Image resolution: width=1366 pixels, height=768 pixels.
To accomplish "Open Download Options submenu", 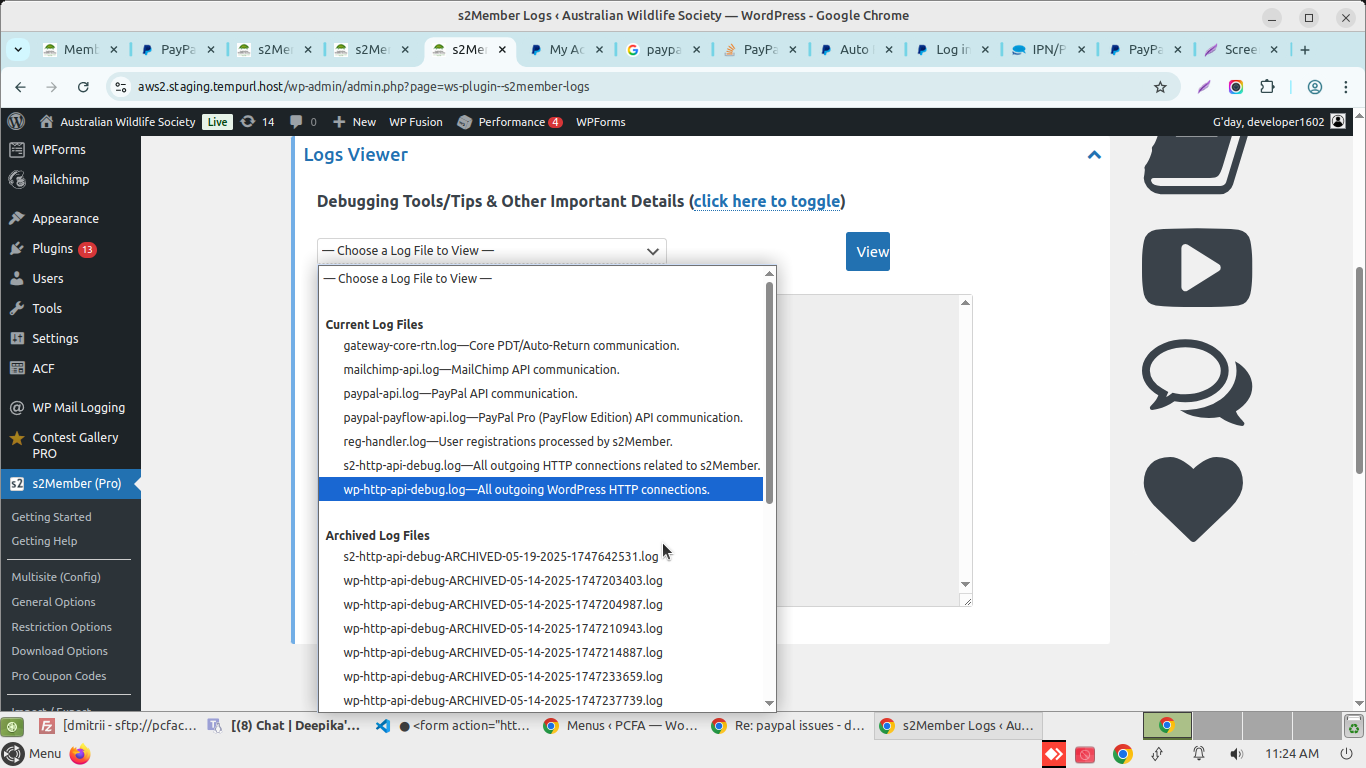I will pyautogui.click(x=59, y=651).
